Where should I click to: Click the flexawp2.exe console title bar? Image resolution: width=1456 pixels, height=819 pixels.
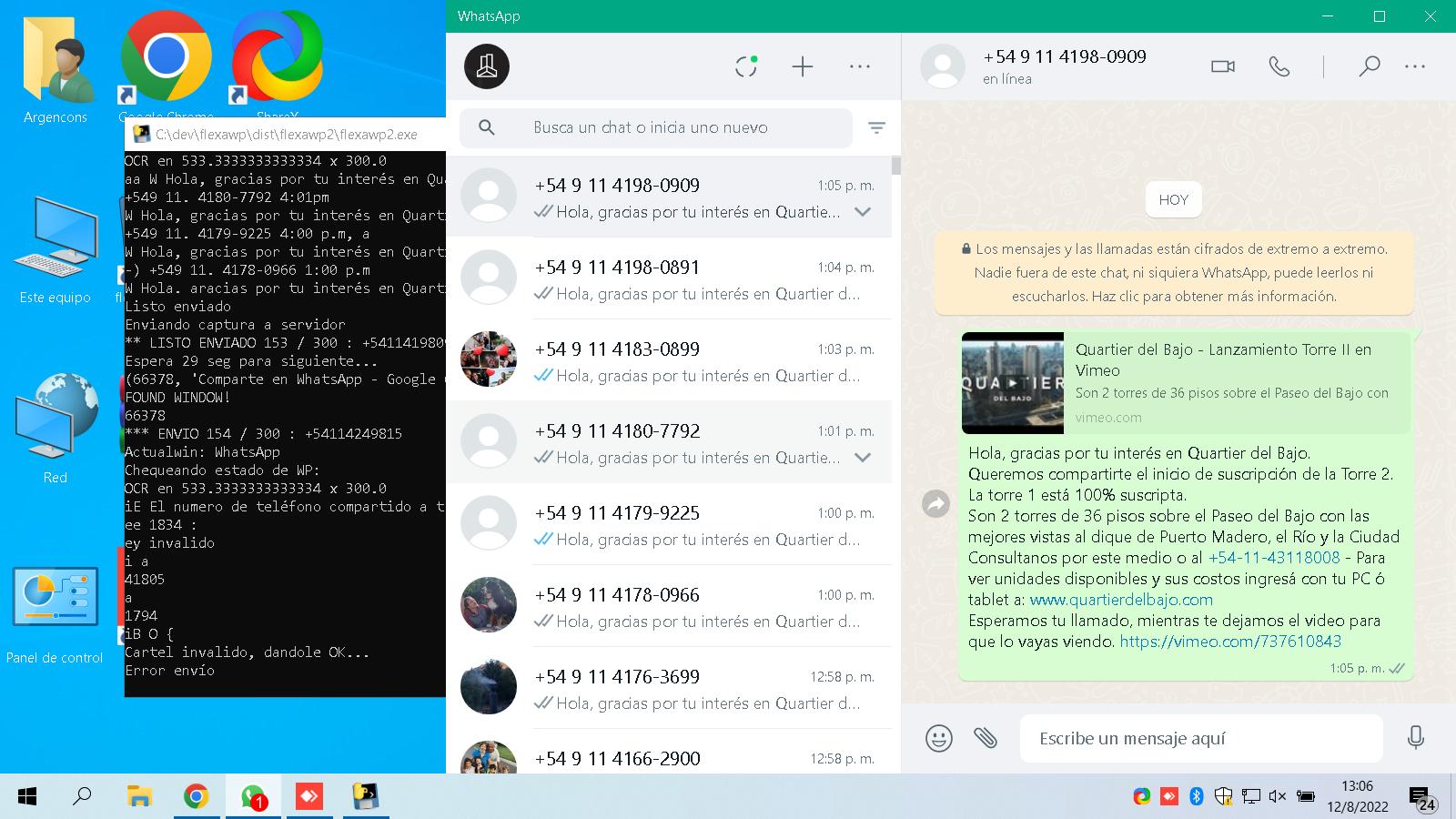click(x=285, y=135)
